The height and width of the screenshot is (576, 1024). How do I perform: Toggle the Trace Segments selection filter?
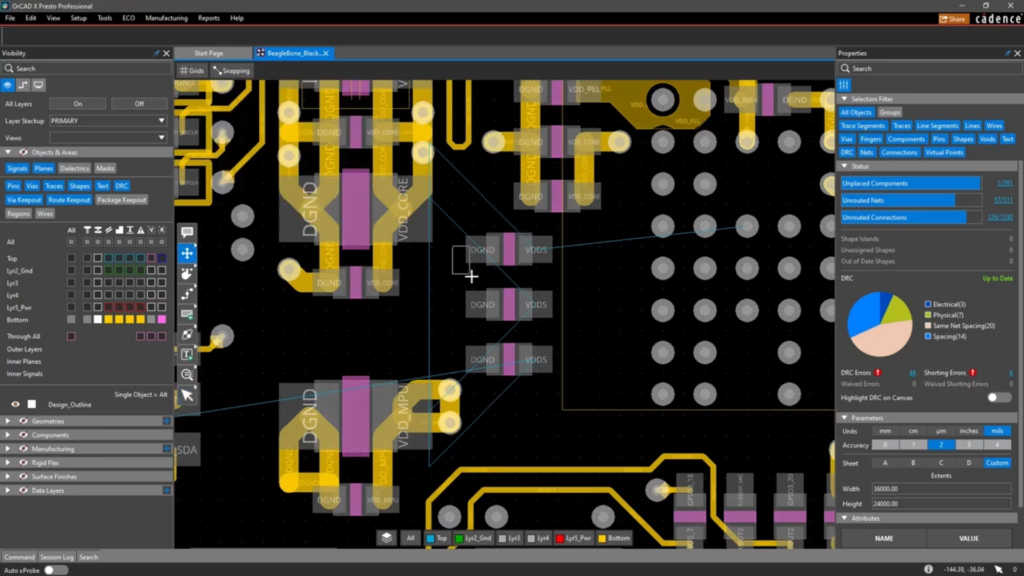863,126
